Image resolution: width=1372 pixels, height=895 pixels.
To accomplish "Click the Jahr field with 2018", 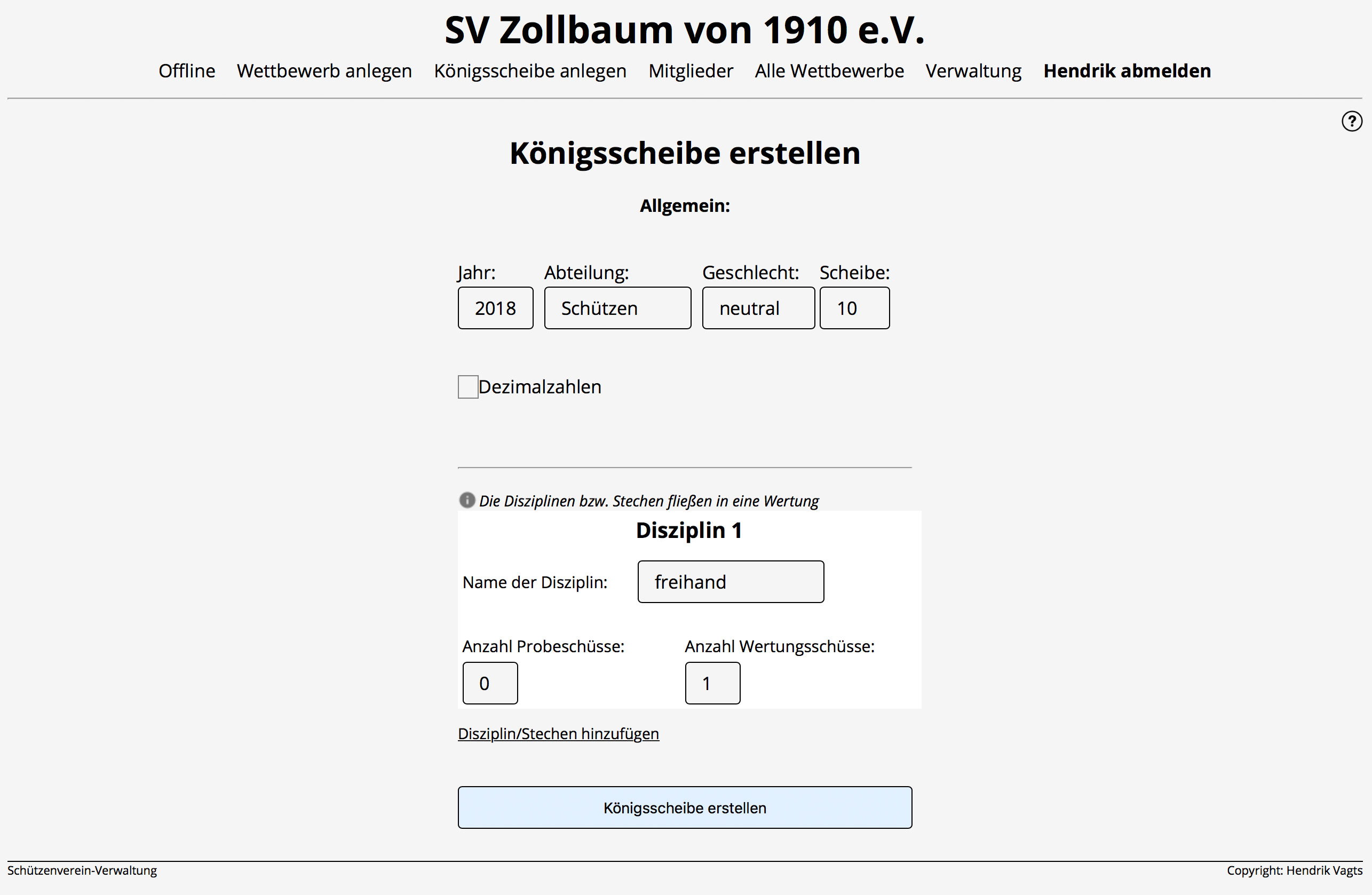I will (x=495, y=308).
